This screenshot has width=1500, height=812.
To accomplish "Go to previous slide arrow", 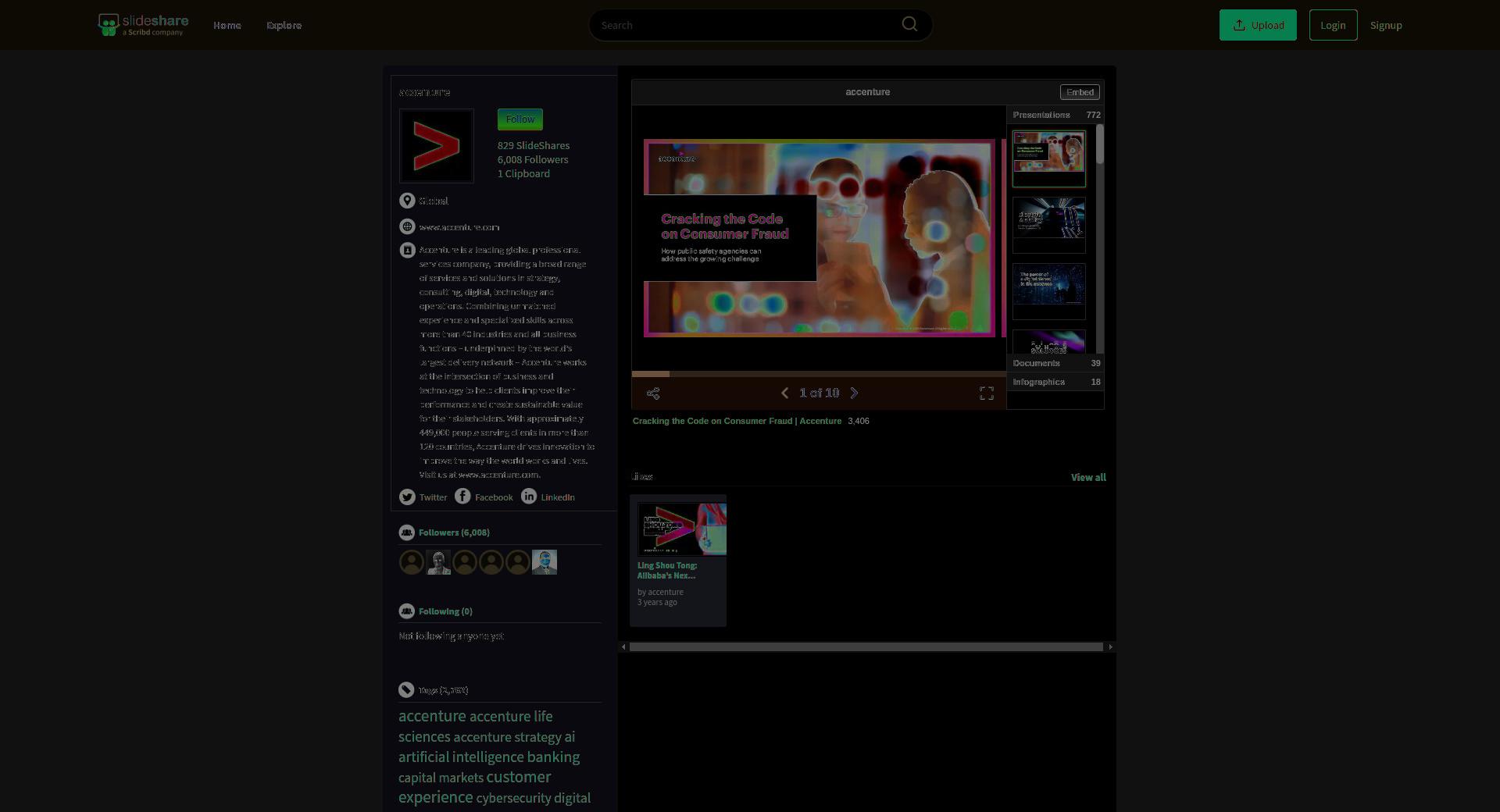I will 784,394.
